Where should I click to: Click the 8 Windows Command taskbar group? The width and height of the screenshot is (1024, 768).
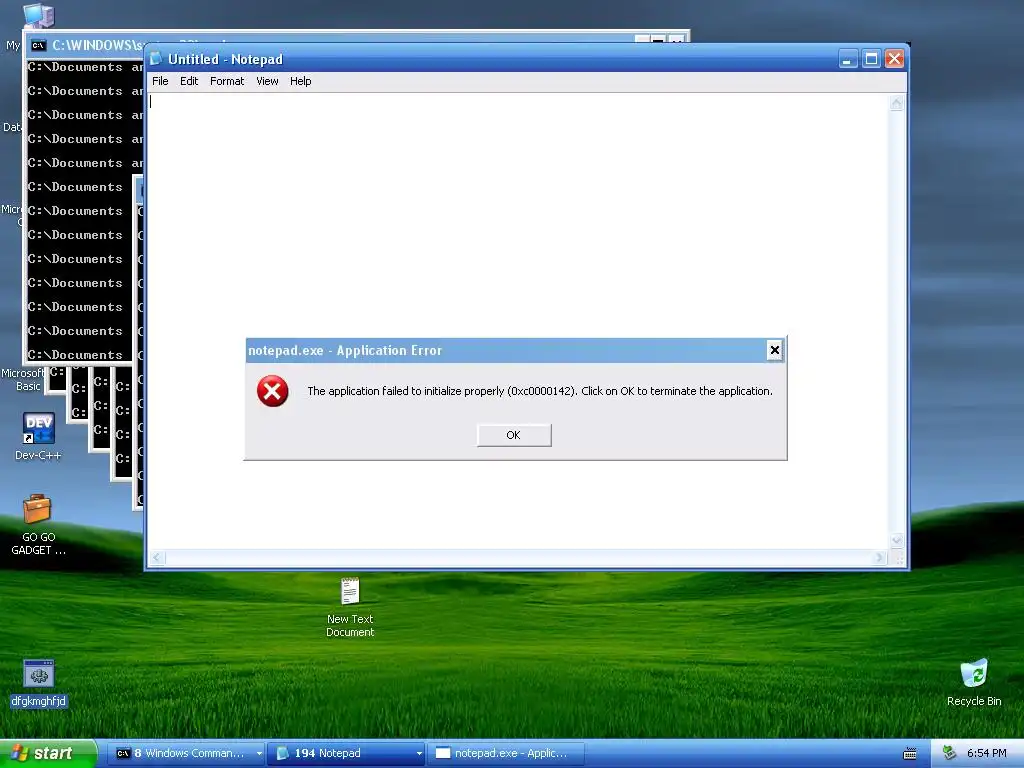183,753
